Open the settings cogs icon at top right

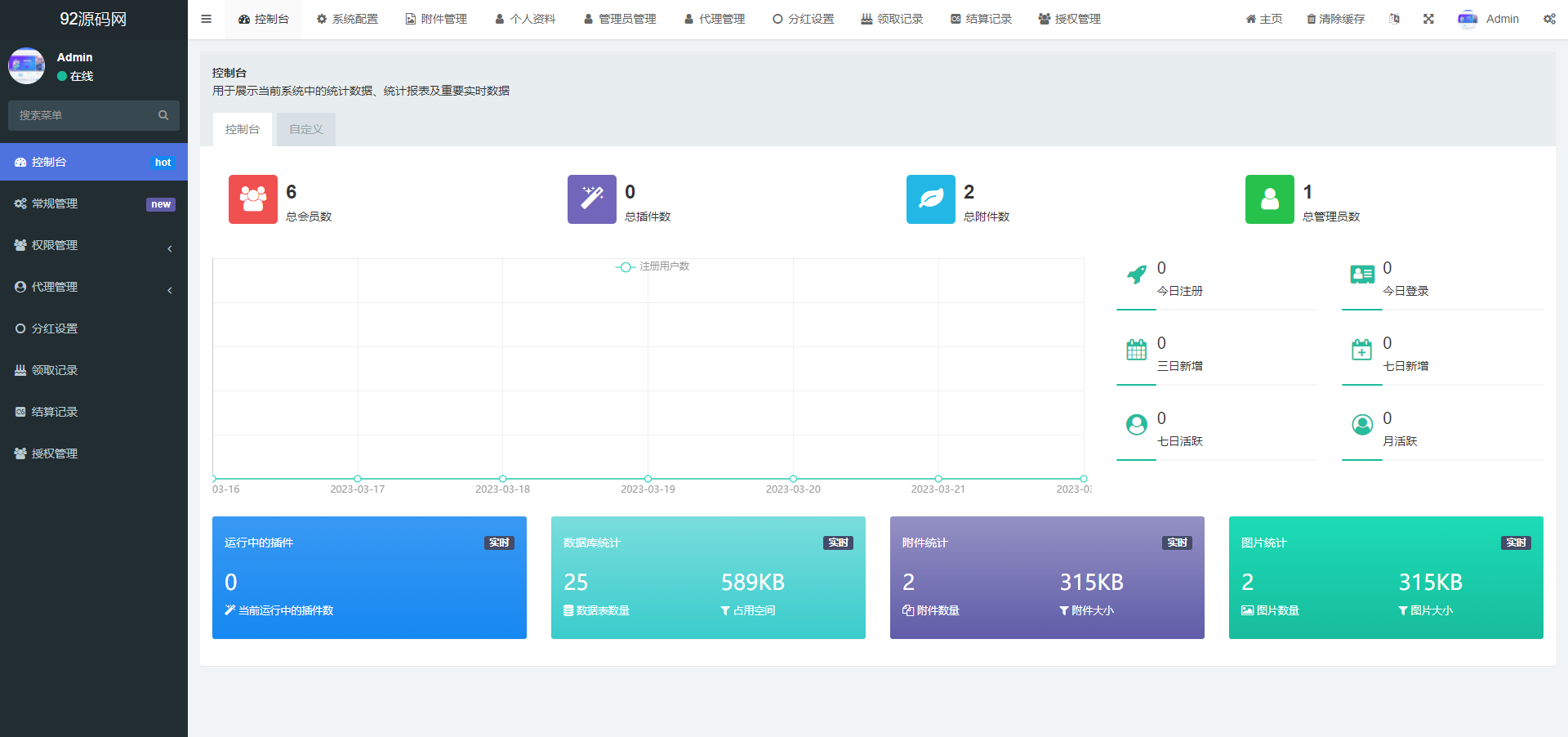(x=1549, y=19)
